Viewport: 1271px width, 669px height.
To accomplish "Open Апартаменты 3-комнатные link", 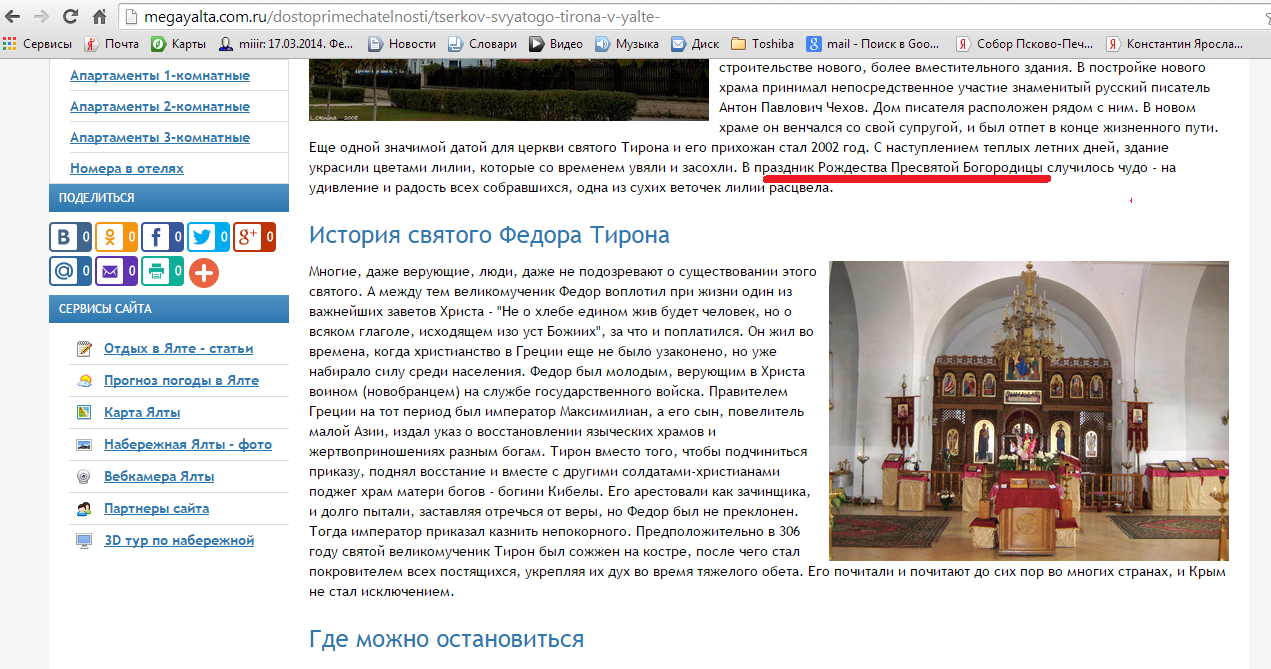I will 160,138.
